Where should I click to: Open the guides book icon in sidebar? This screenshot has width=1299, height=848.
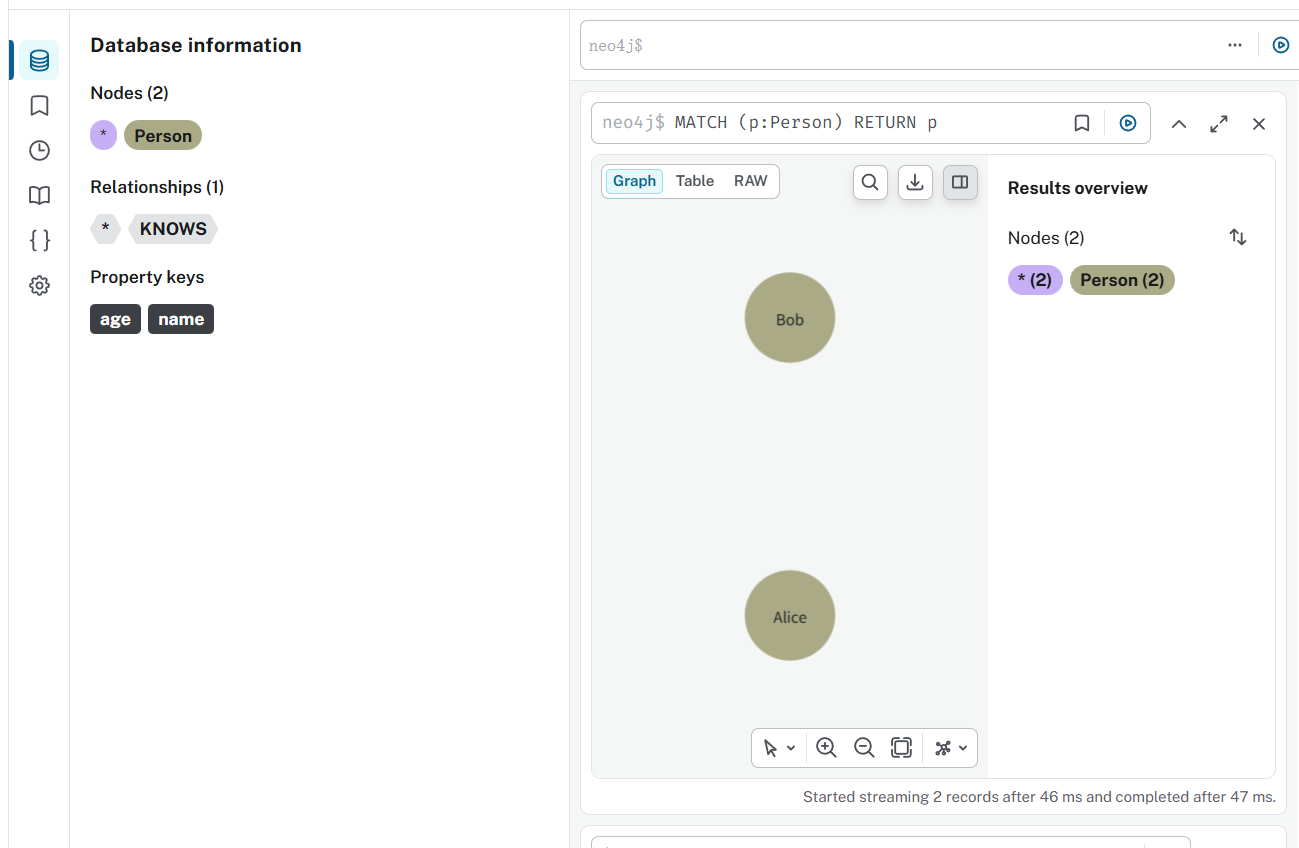click(x=39, y=196)
